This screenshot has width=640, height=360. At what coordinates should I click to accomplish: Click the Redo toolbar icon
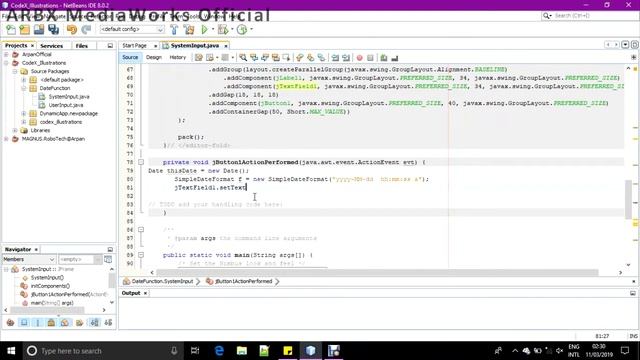[x=86, y=29]
